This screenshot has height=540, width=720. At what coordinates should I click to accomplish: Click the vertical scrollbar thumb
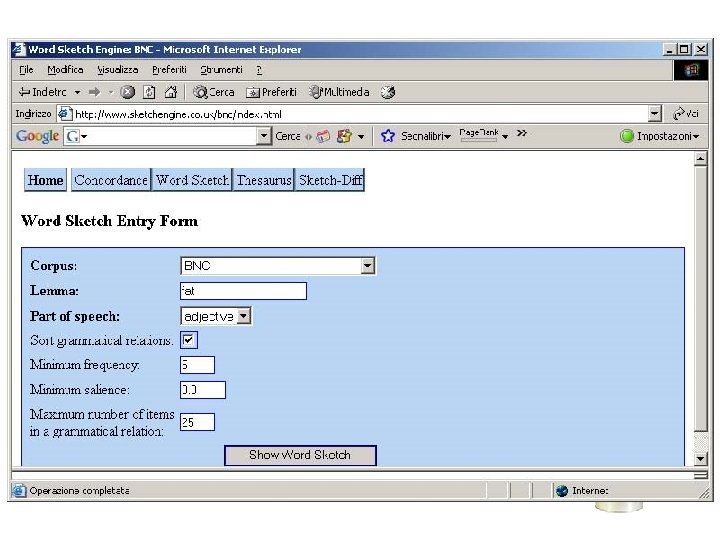pos(700,299)
